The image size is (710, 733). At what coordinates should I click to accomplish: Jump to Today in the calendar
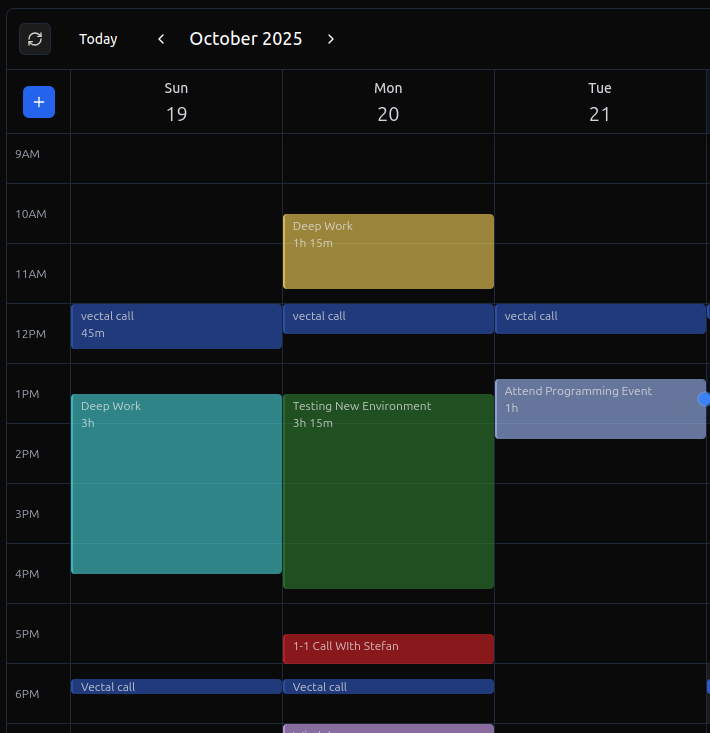98,39
